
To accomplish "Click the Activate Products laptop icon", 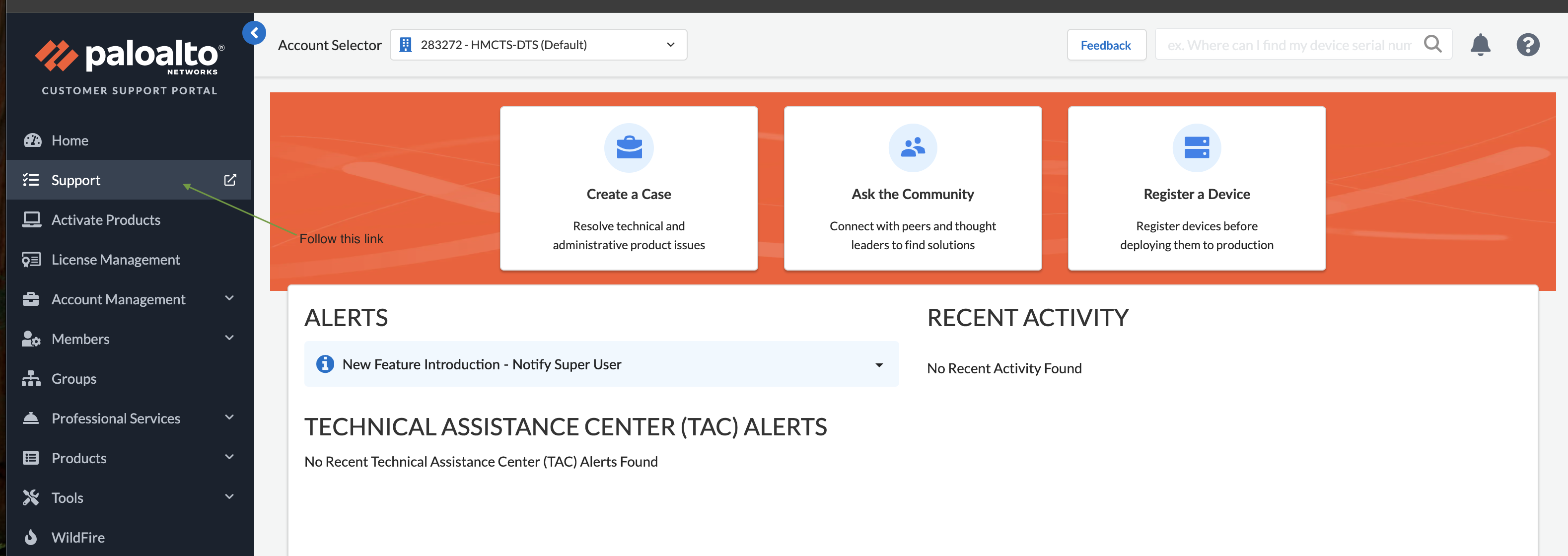I will coord(32,219).
